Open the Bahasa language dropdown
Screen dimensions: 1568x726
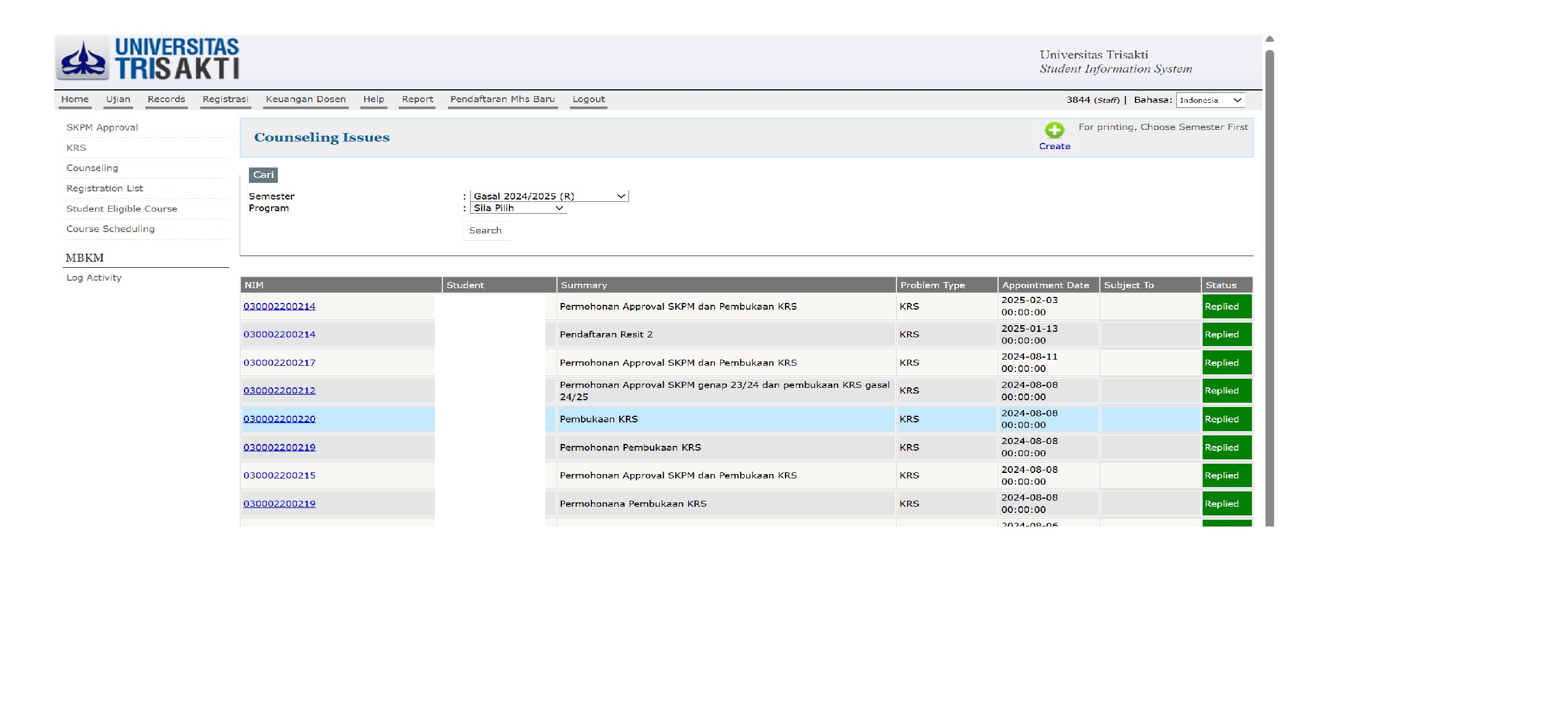click(1211, 100)
